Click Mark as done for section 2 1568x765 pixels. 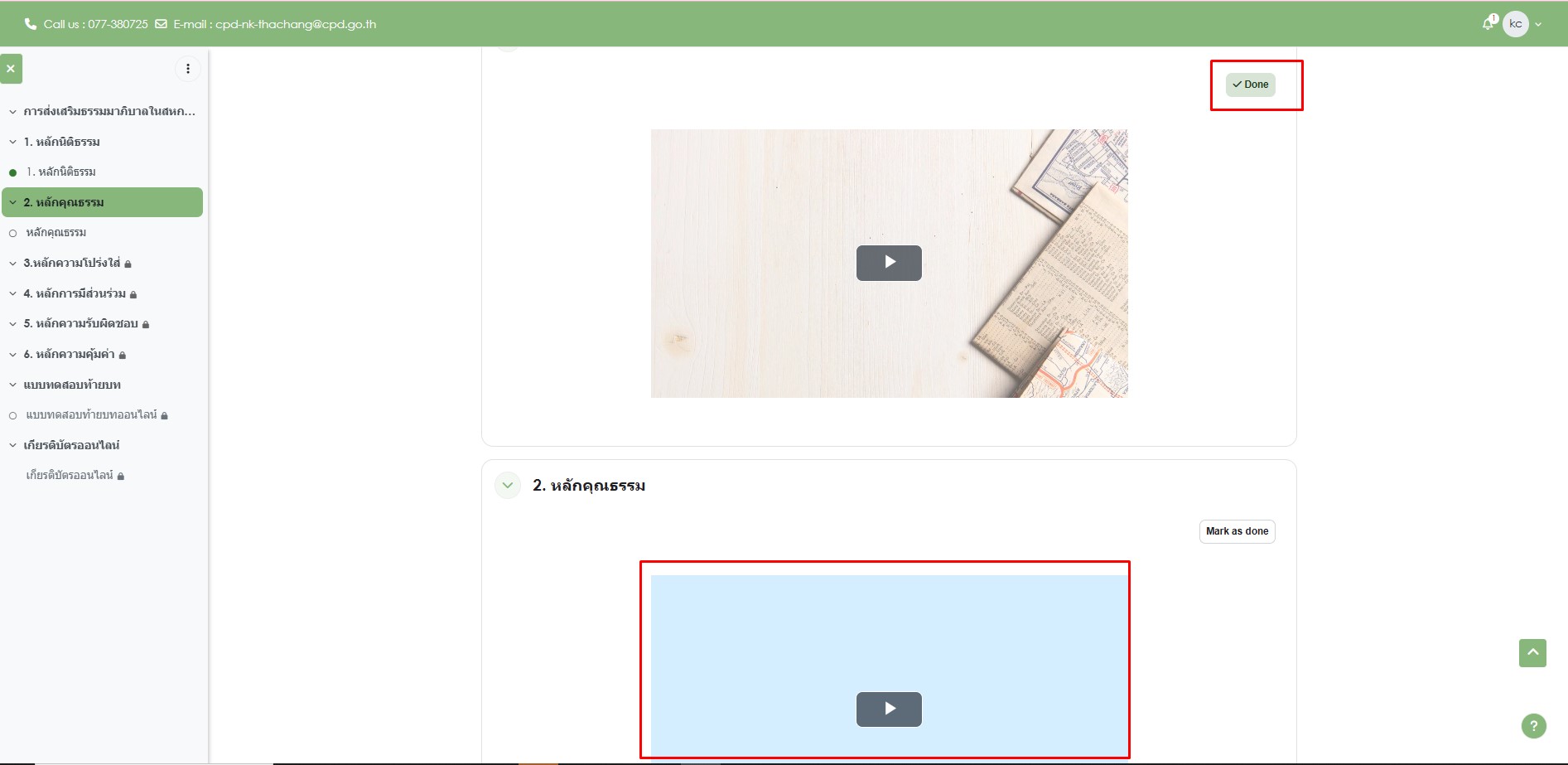click(x=1237, y=531)
